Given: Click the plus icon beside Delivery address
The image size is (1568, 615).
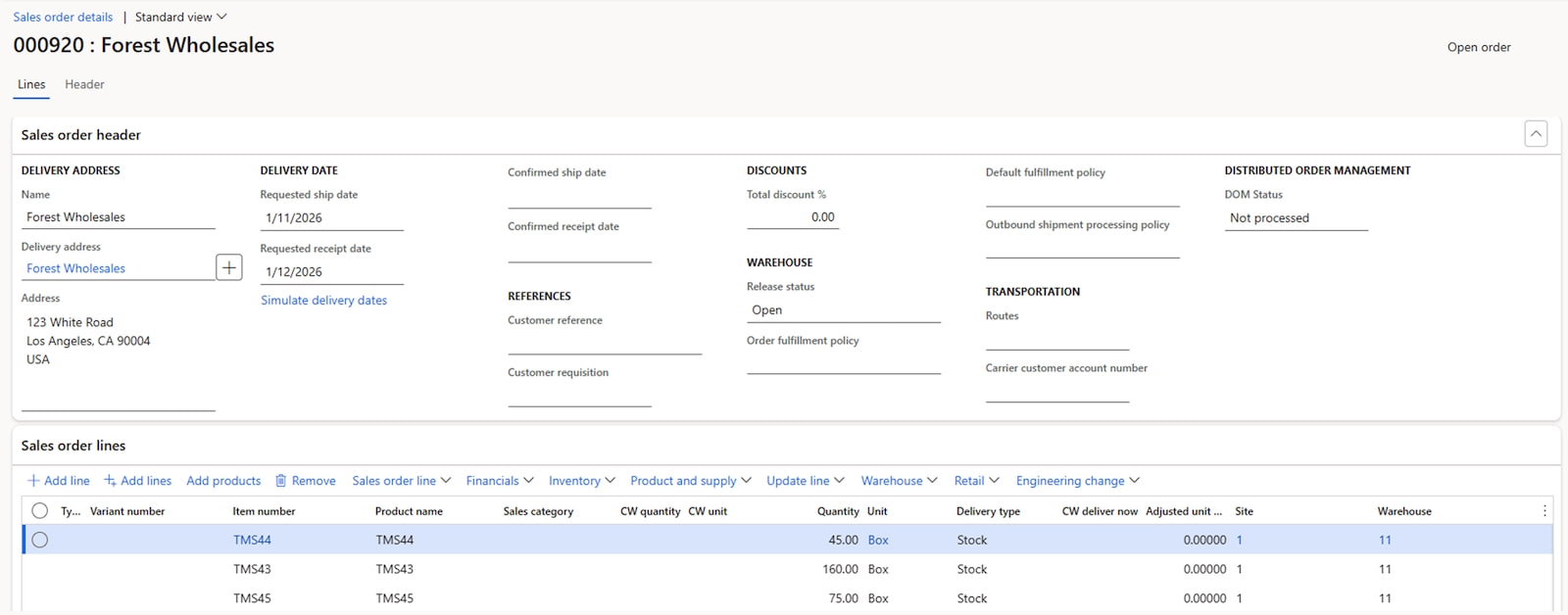Looking at the screenshot, I should click(229, 267).
